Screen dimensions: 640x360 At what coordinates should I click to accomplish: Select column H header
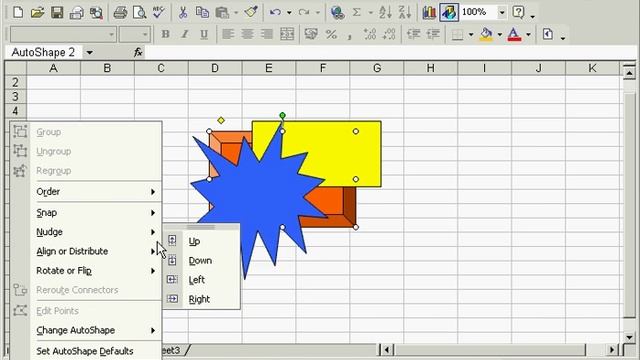pos(431,68)
